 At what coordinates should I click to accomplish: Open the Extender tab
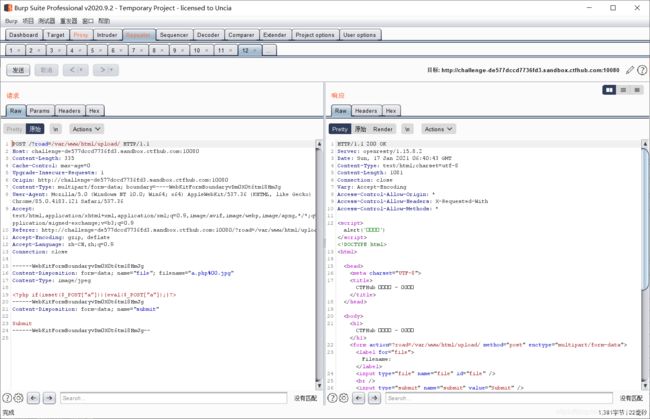(275, 35)
